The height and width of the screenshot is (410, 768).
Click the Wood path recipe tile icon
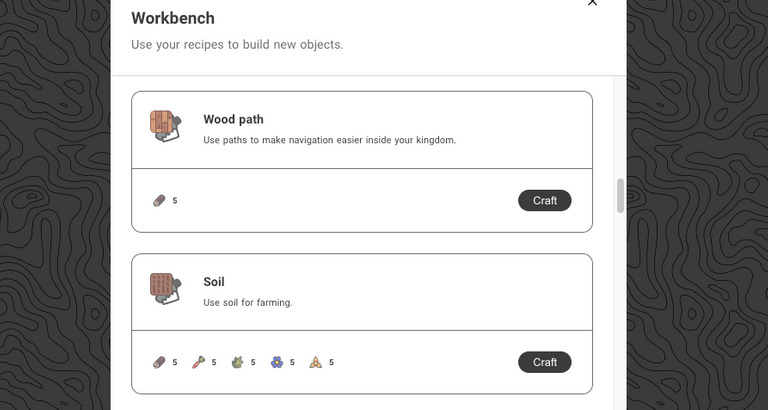(166, 126)
